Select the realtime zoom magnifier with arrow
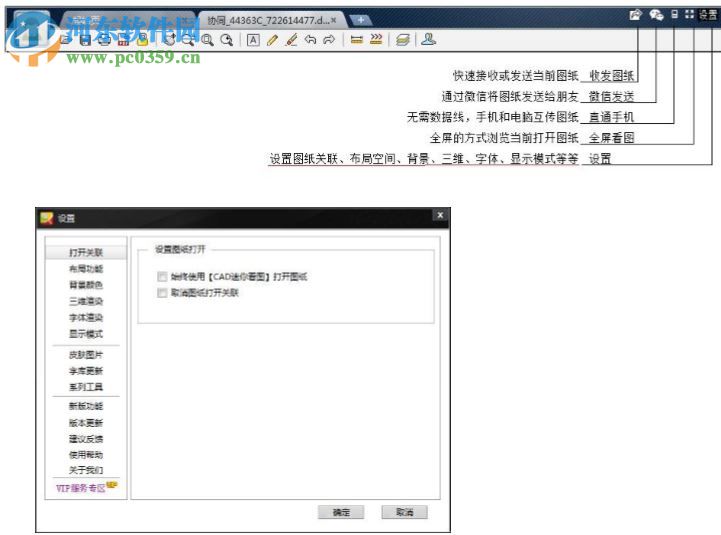 click(x=226, y=40)
